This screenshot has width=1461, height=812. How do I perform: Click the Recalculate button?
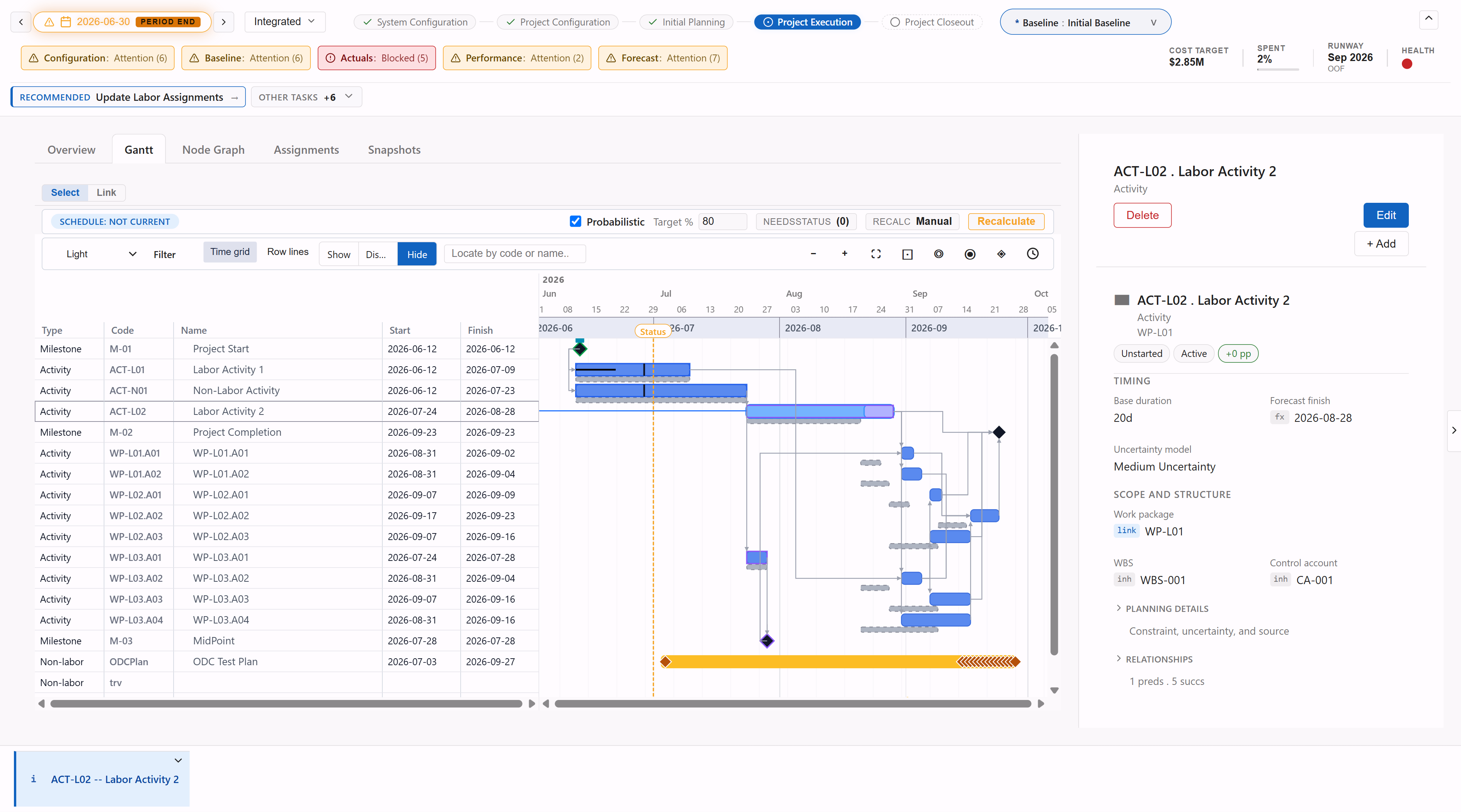coord(1006,221)
